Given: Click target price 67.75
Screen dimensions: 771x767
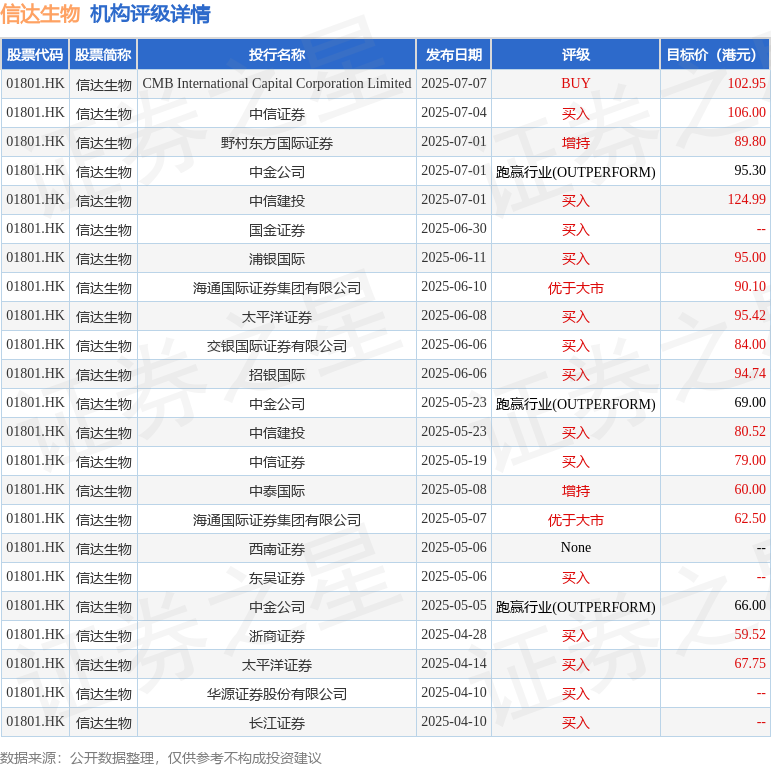Looking at the screenshot, I should click(750, 664).
